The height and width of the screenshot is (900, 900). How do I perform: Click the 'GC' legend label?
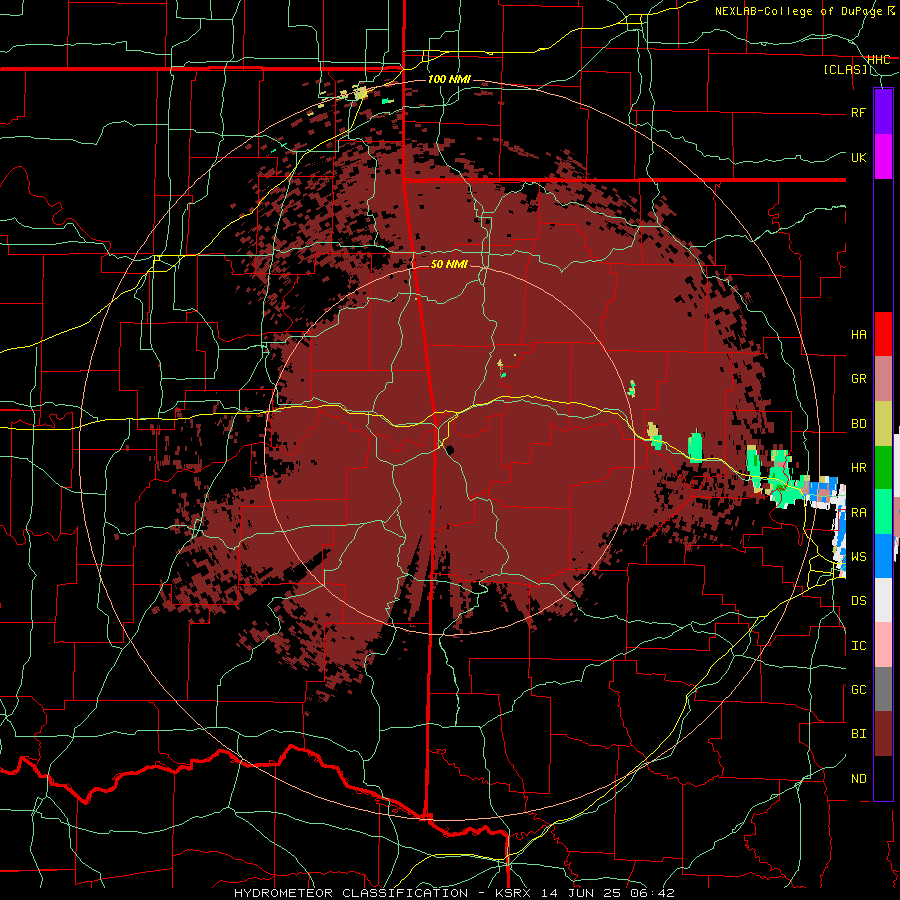[x=858, y=689]
